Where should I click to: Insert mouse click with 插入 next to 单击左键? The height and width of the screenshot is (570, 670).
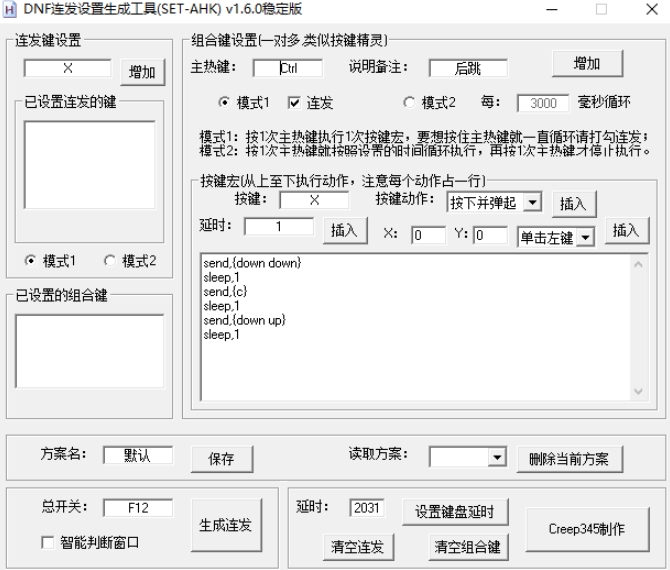tap(626, 230)
